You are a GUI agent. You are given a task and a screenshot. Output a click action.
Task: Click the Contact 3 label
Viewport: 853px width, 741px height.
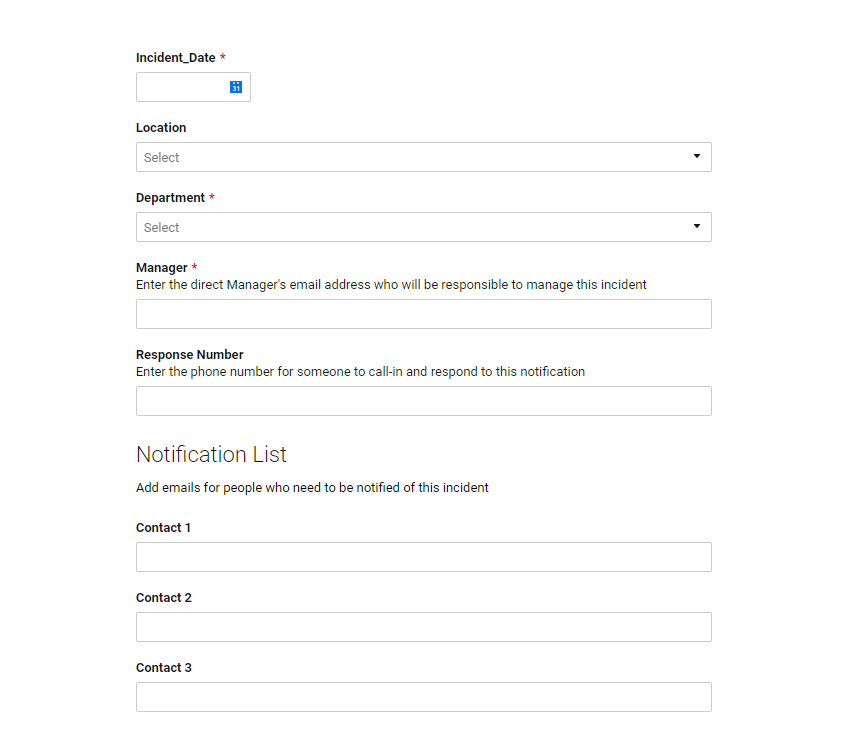point(163,668)
